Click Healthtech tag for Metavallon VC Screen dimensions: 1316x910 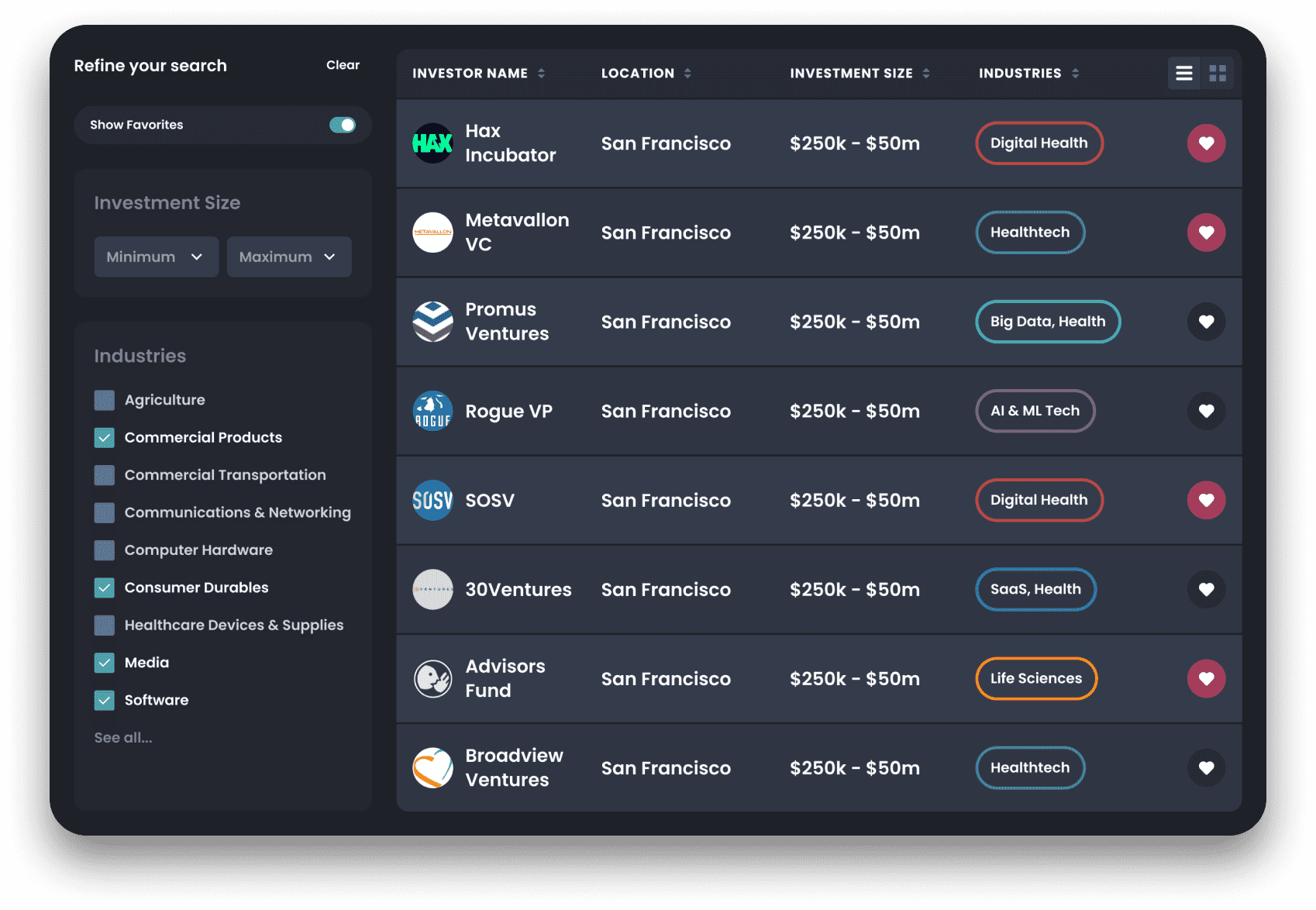[x=1030, y=233]
